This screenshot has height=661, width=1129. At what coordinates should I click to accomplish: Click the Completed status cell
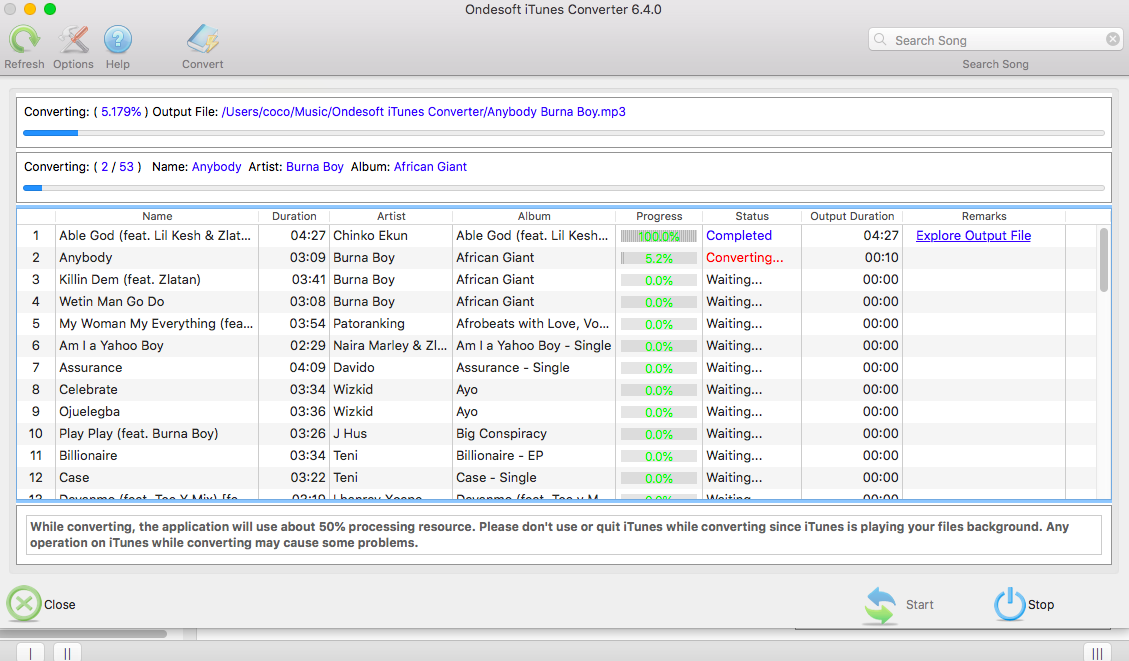pos(752,235)
